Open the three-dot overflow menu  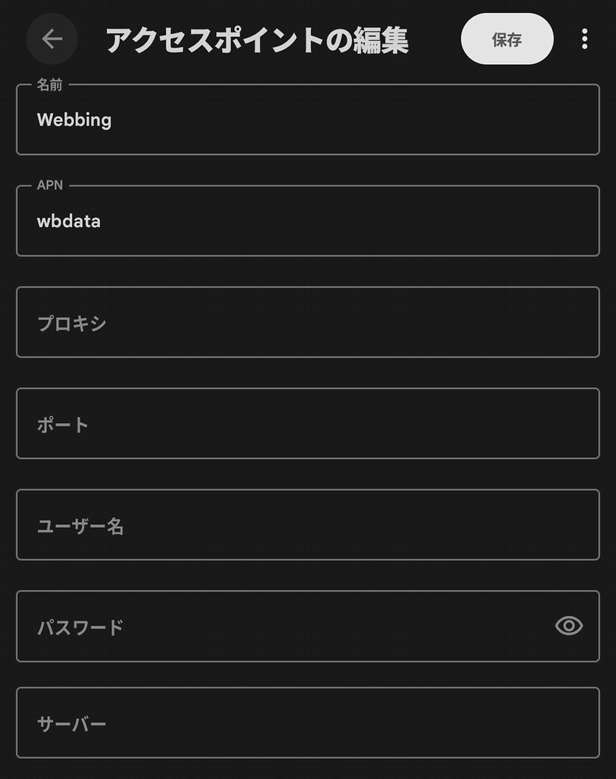point(584,39)
